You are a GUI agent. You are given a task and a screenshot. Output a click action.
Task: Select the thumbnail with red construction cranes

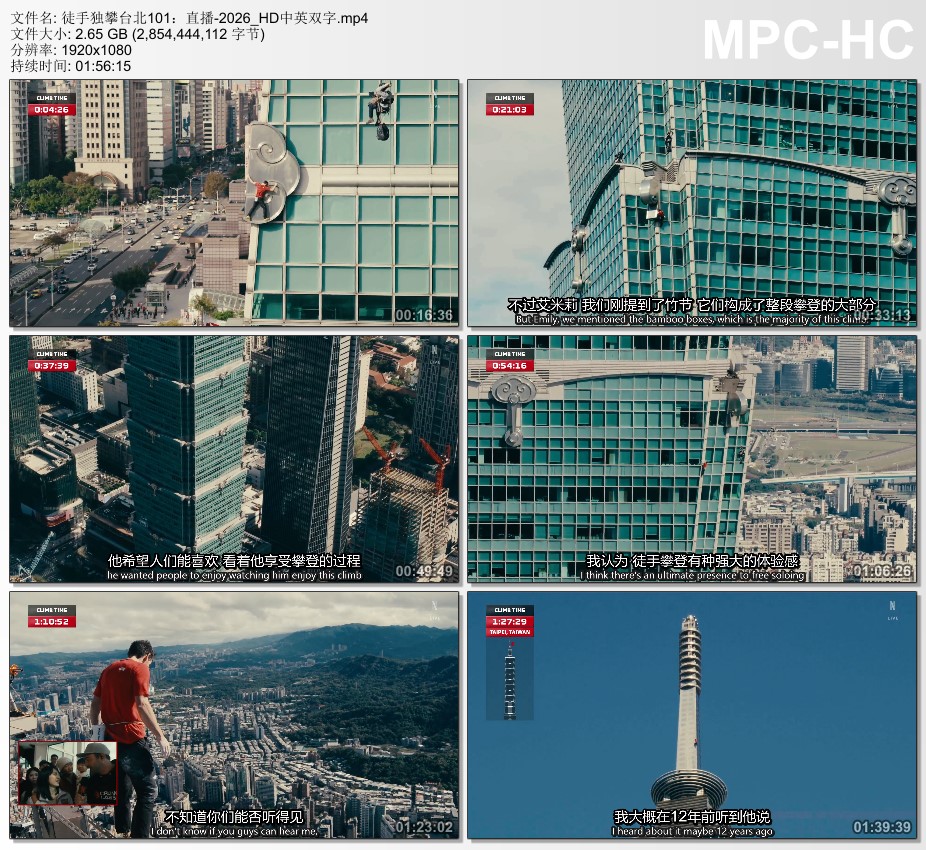pos(234,458)
